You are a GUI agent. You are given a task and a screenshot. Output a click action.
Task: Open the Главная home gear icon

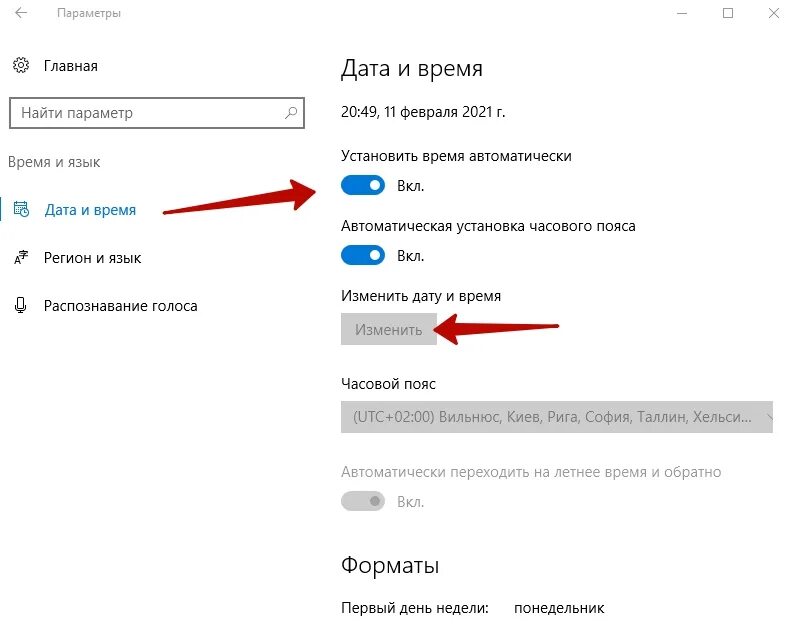pyautogui.click(x=21, y=65)
